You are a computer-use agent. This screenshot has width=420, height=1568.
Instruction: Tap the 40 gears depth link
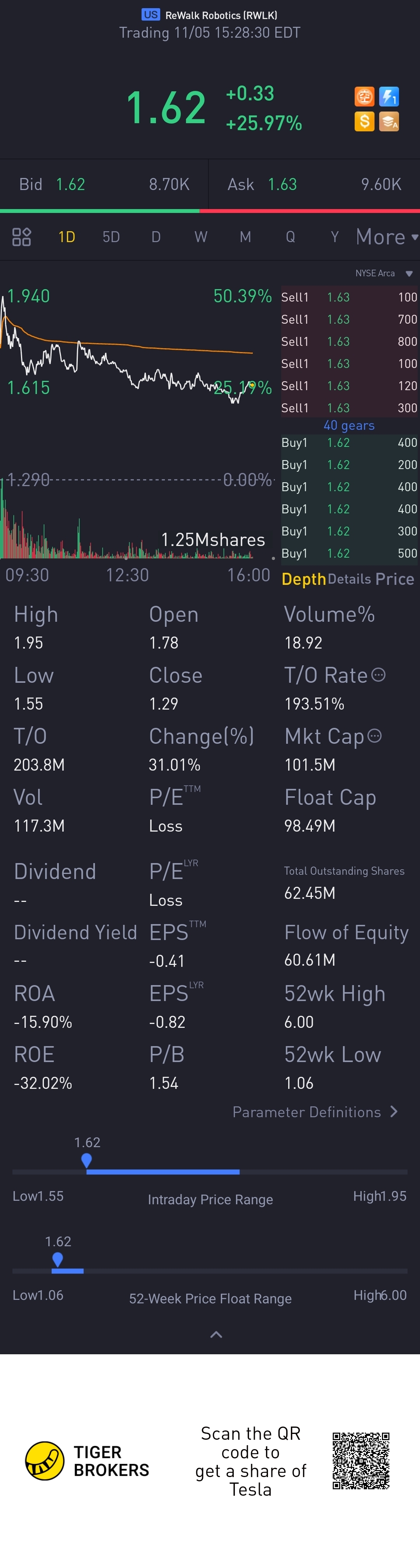(349, 426)
